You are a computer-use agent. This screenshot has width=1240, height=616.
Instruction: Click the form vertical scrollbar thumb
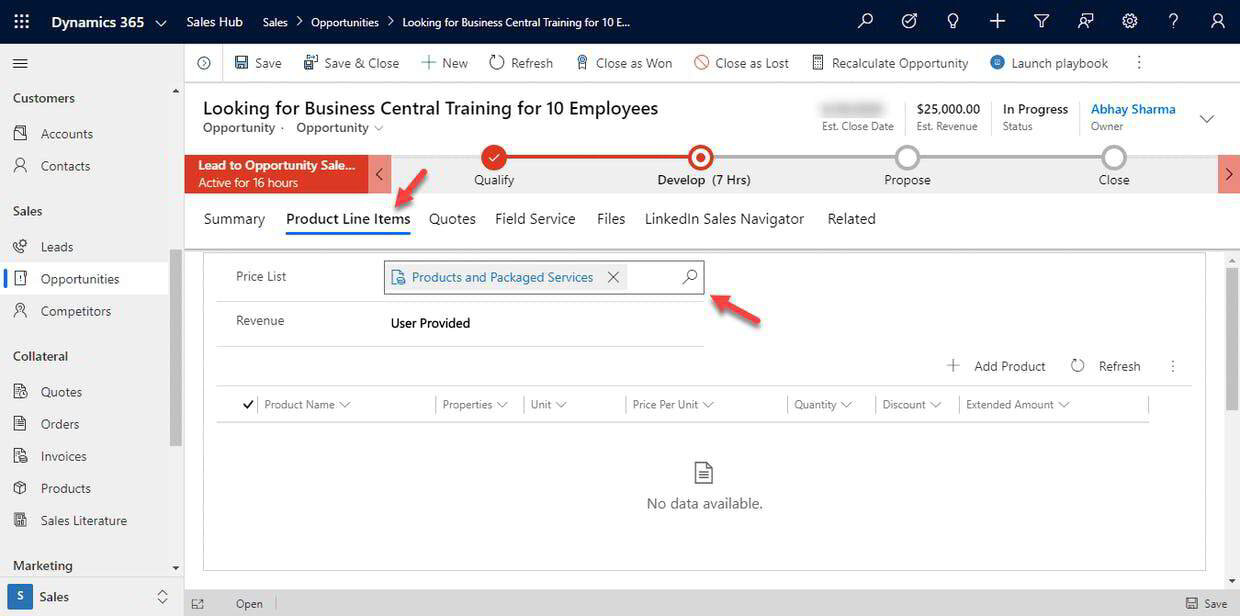[x=1232, y=338]
